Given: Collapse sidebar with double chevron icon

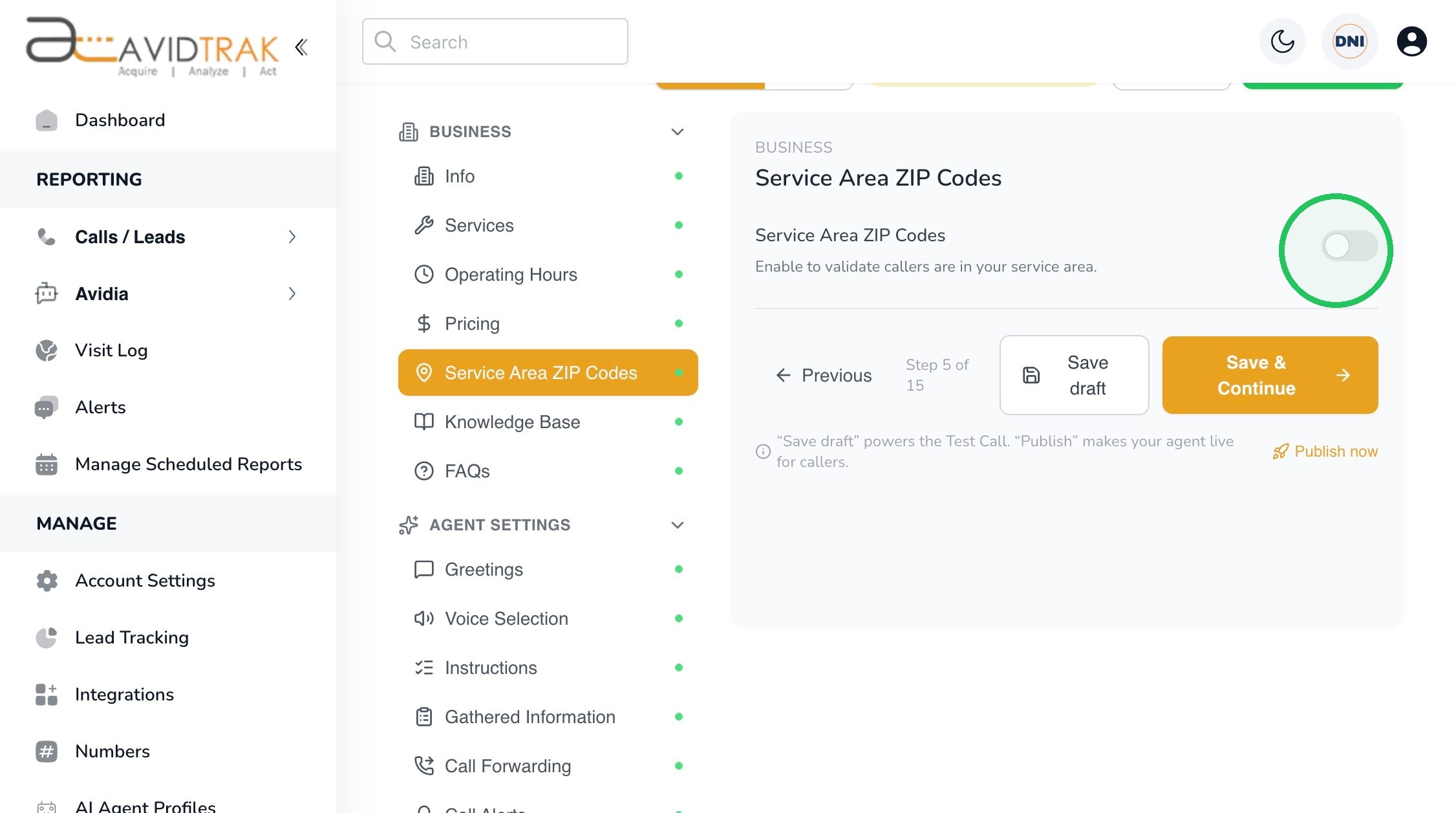Looking at the screenshot, I should [x=301, y=47].
